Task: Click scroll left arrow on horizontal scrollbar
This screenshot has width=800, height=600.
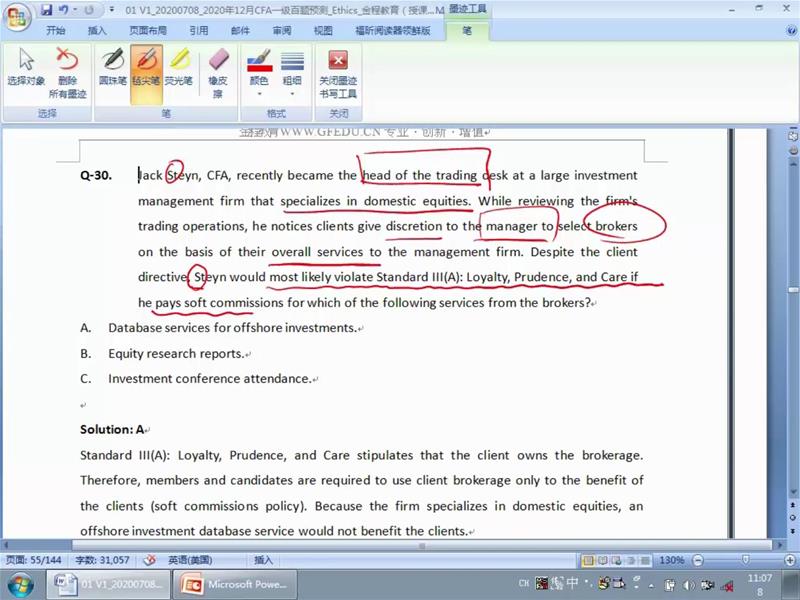Action: [6, 545]
